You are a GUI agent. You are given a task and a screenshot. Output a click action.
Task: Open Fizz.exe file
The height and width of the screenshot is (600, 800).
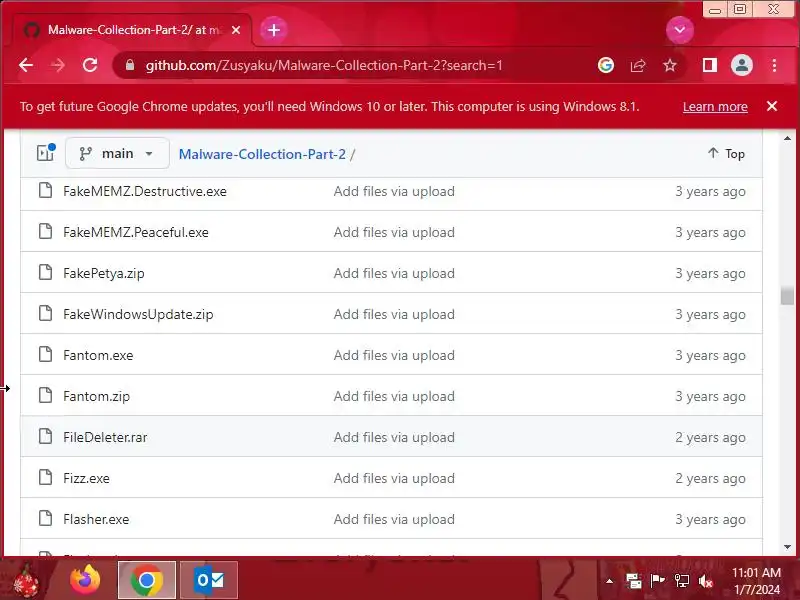point(86,478)
